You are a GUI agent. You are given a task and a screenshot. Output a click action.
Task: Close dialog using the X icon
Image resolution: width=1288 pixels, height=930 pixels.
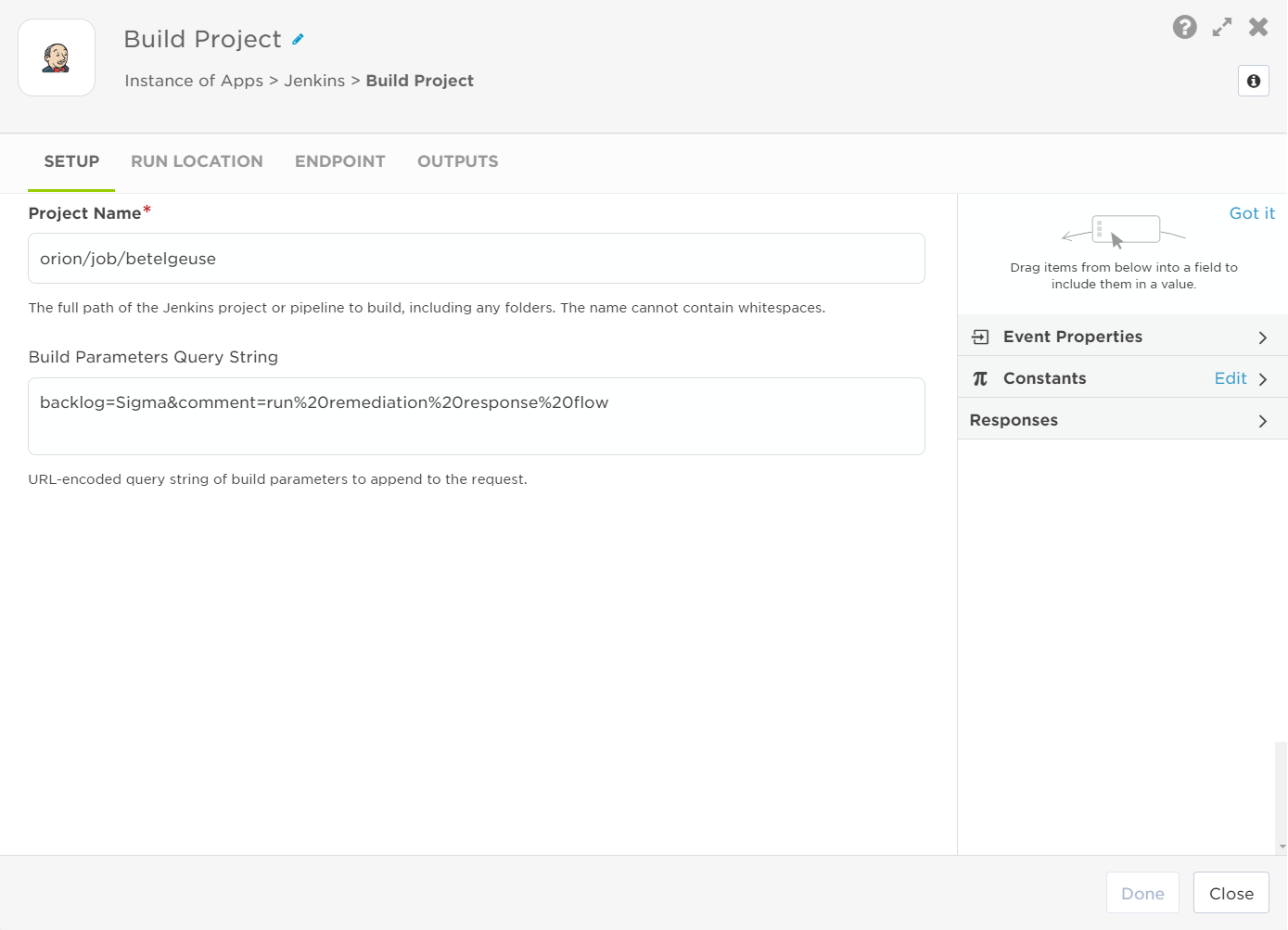pyautogui.click(x=1258, y=27)
